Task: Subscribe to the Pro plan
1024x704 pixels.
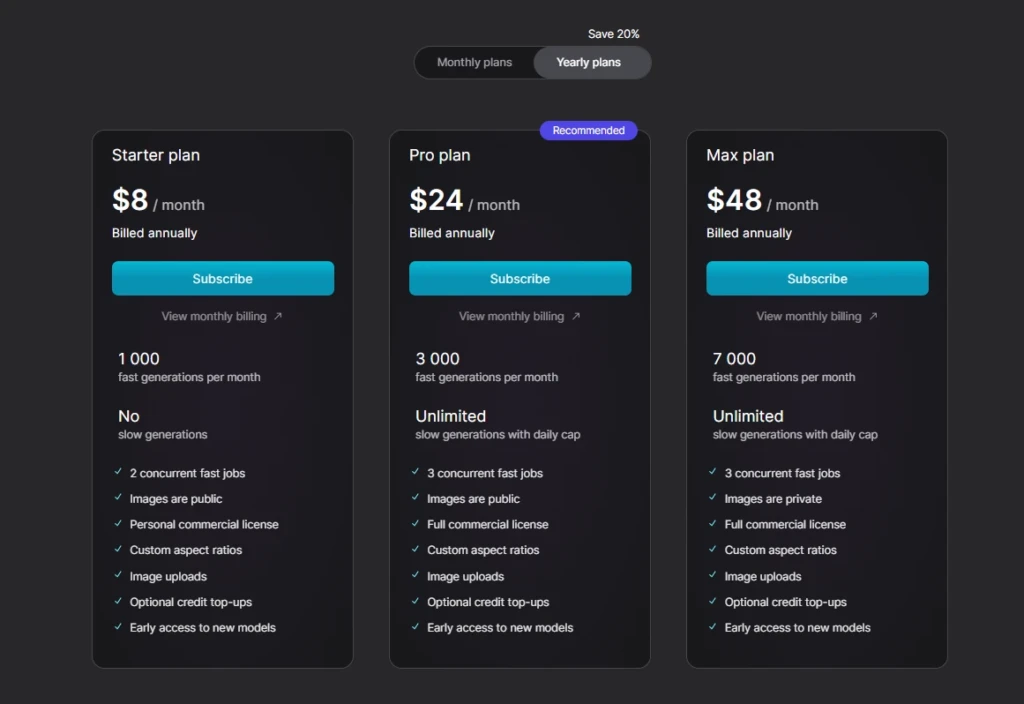Action: pyautogui.click(x=520, y=278)
